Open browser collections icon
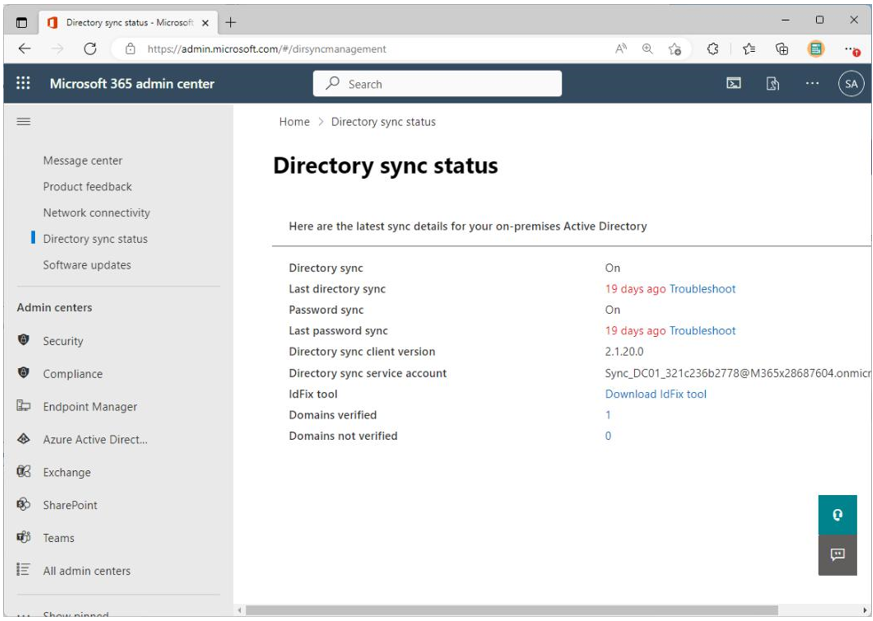Screen dimensions: 873x621 (782, 49)
